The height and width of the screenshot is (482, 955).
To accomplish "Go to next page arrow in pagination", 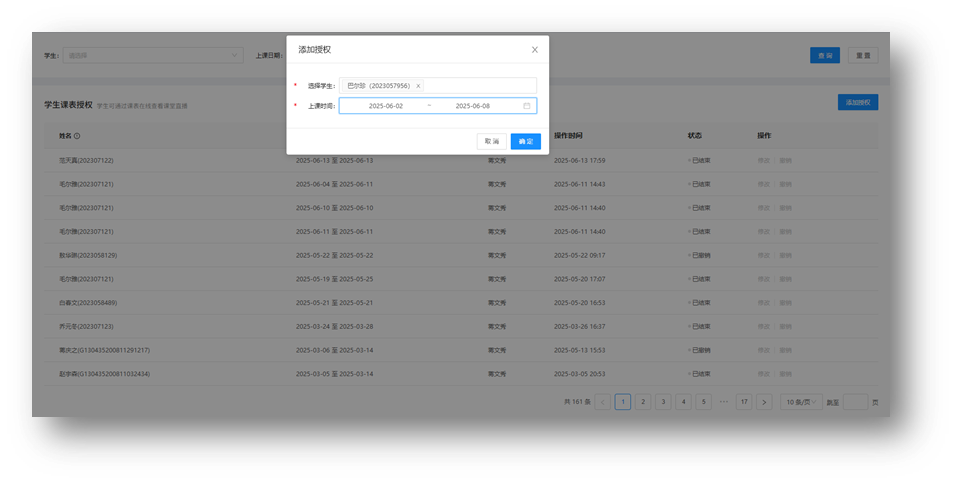I will click(x=764, y=402).
